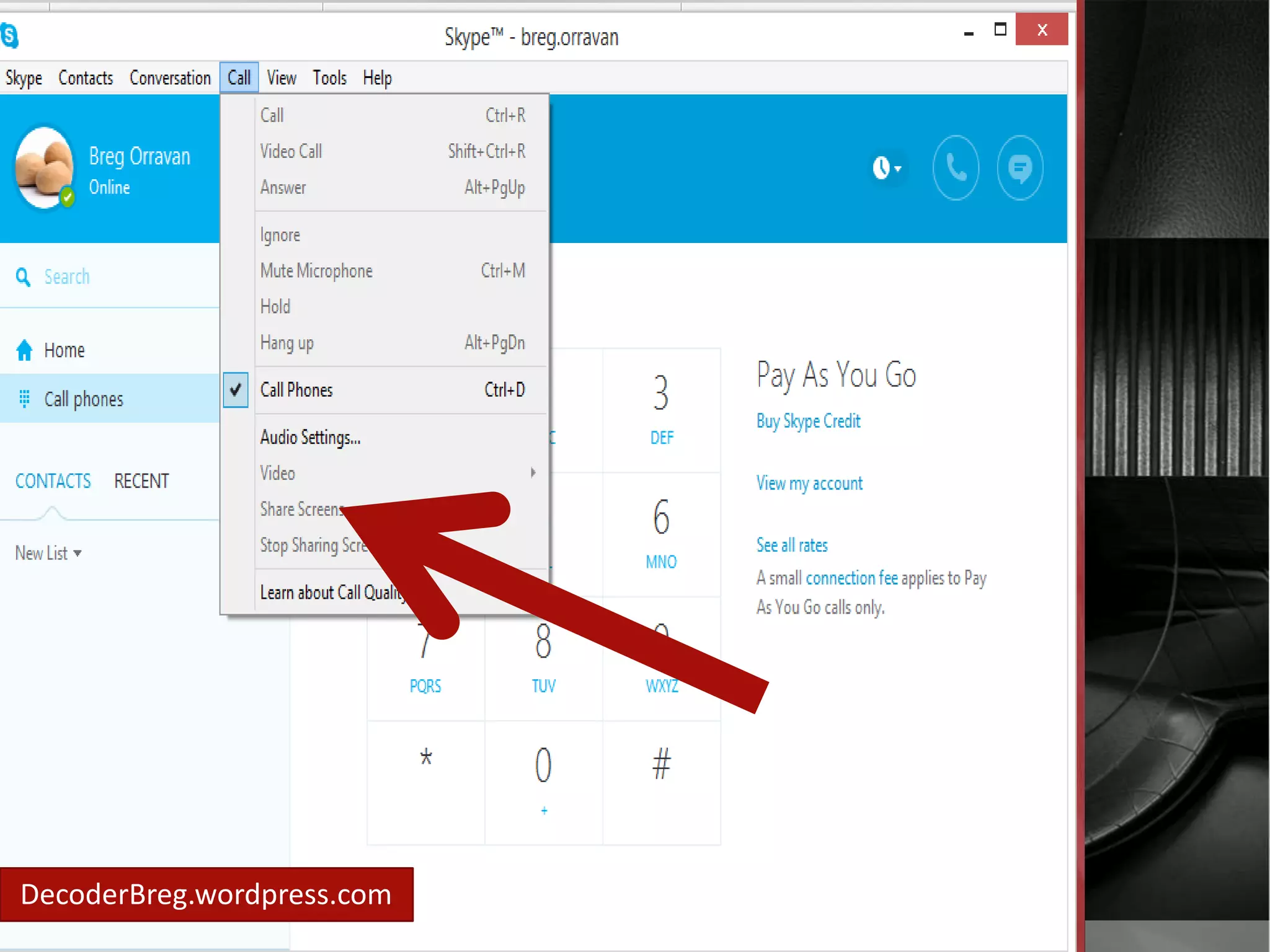
Task: Tap the hash key on keypad
Action: click(x=662, y=783)
